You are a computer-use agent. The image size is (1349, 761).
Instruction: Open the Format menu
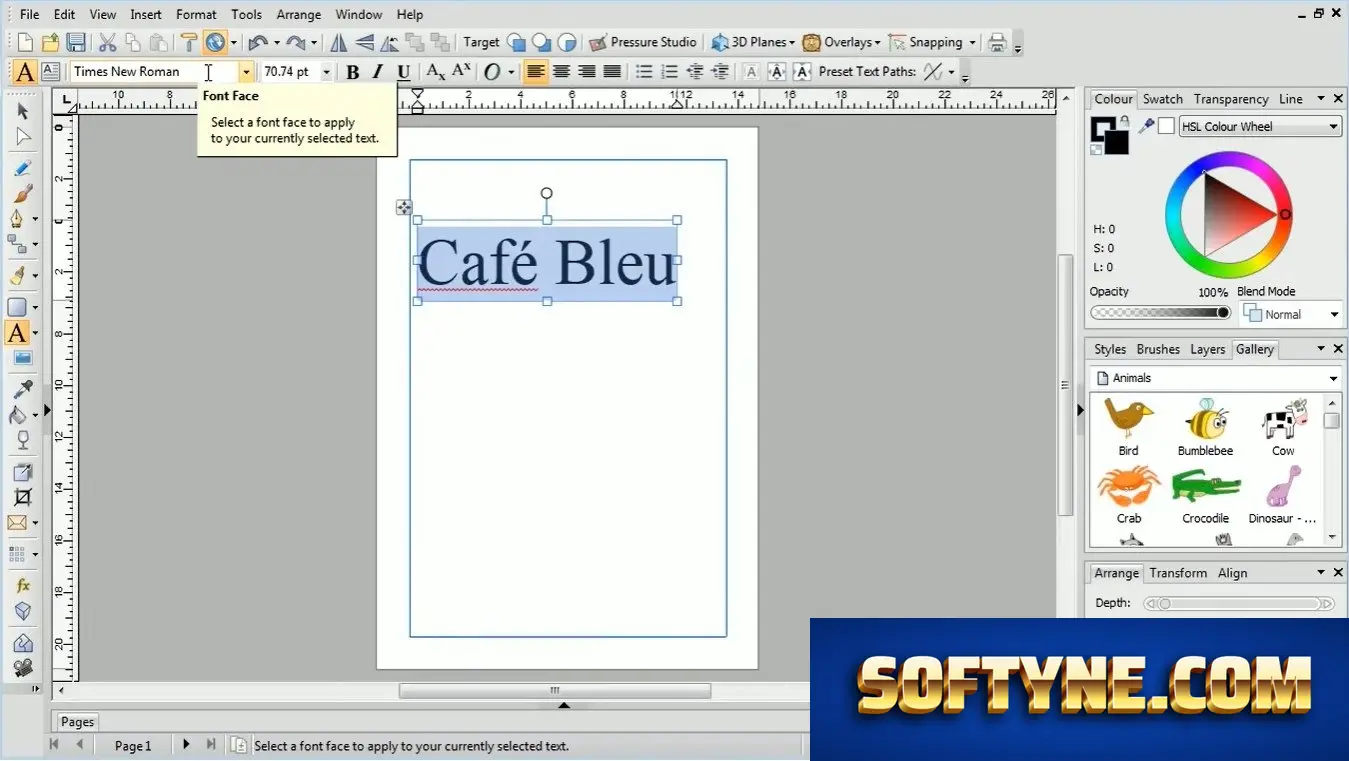(196, 14)
